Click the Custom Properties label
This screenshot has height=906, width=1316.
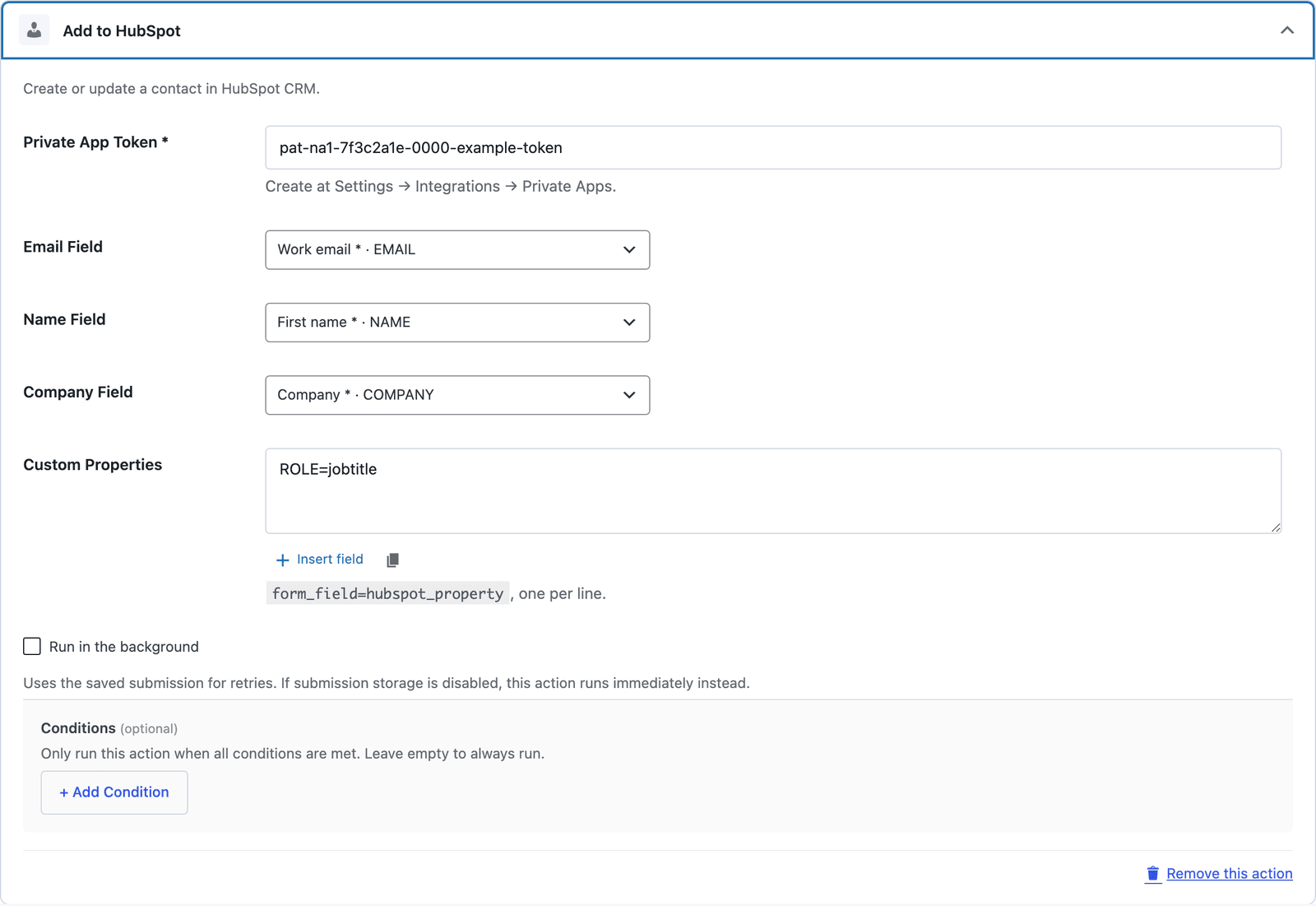pos(93,465)
